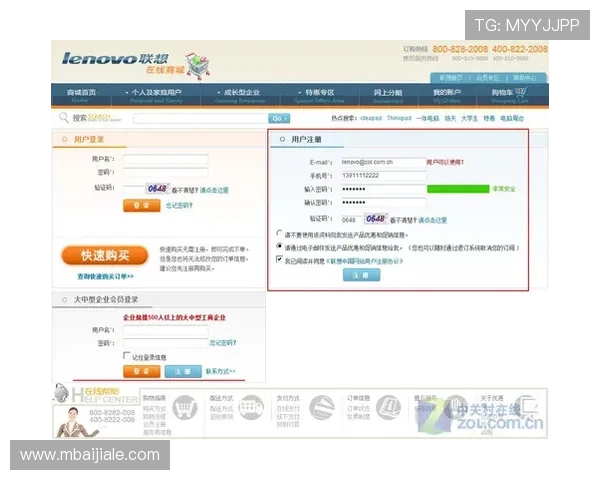Click 请点击这里 captcha refresh in 用户注册
The image size is (600, 480).
pyautogui.click(x=433, y=220)
